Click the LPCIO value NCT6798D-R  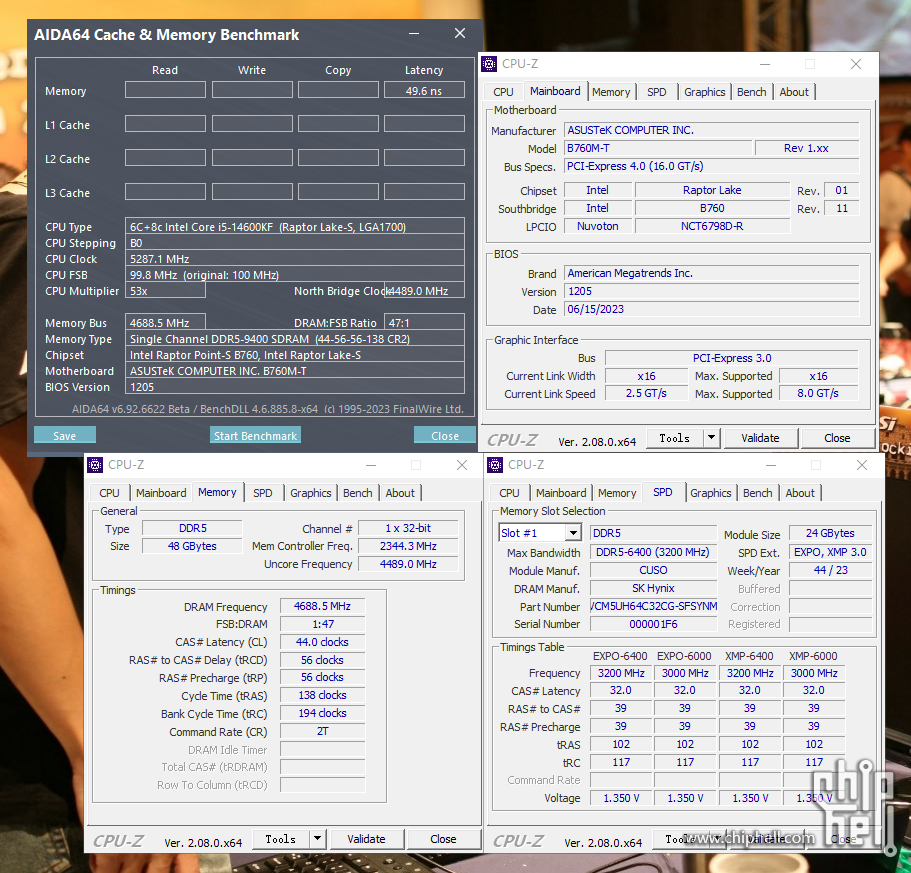[x=712, y=226]
